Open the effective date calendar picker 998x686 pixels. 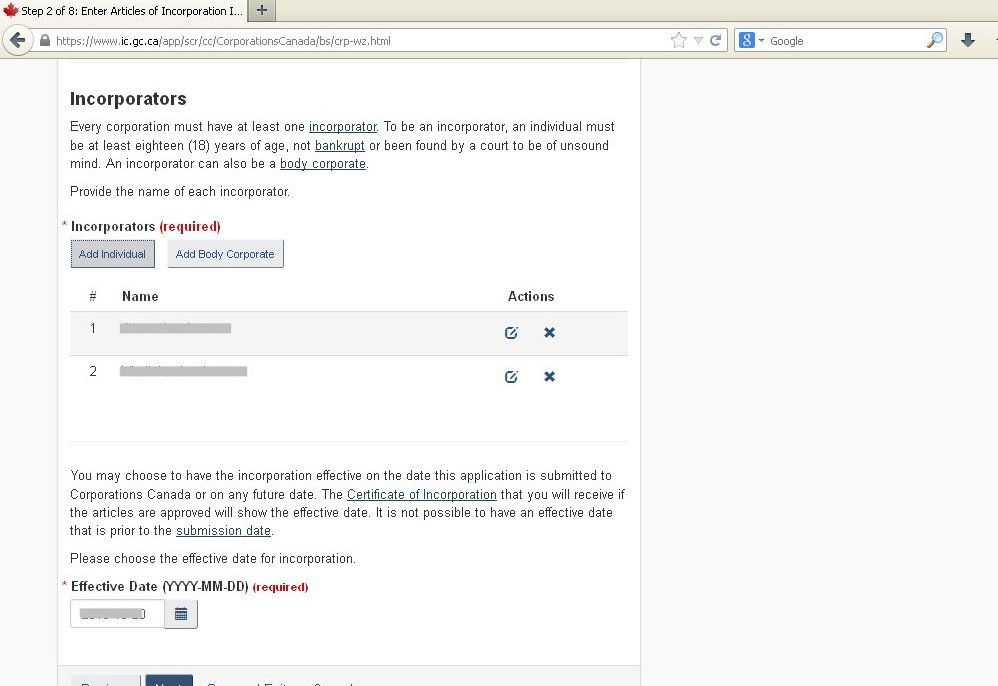click(181, 614)
